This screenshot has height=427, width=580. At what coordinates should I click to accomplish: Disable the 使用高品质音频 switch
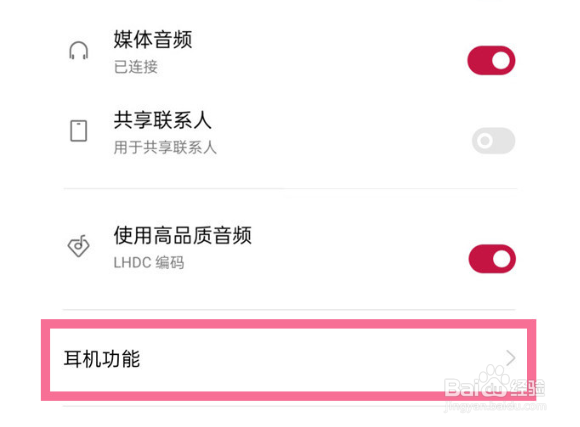click(492, 259)
